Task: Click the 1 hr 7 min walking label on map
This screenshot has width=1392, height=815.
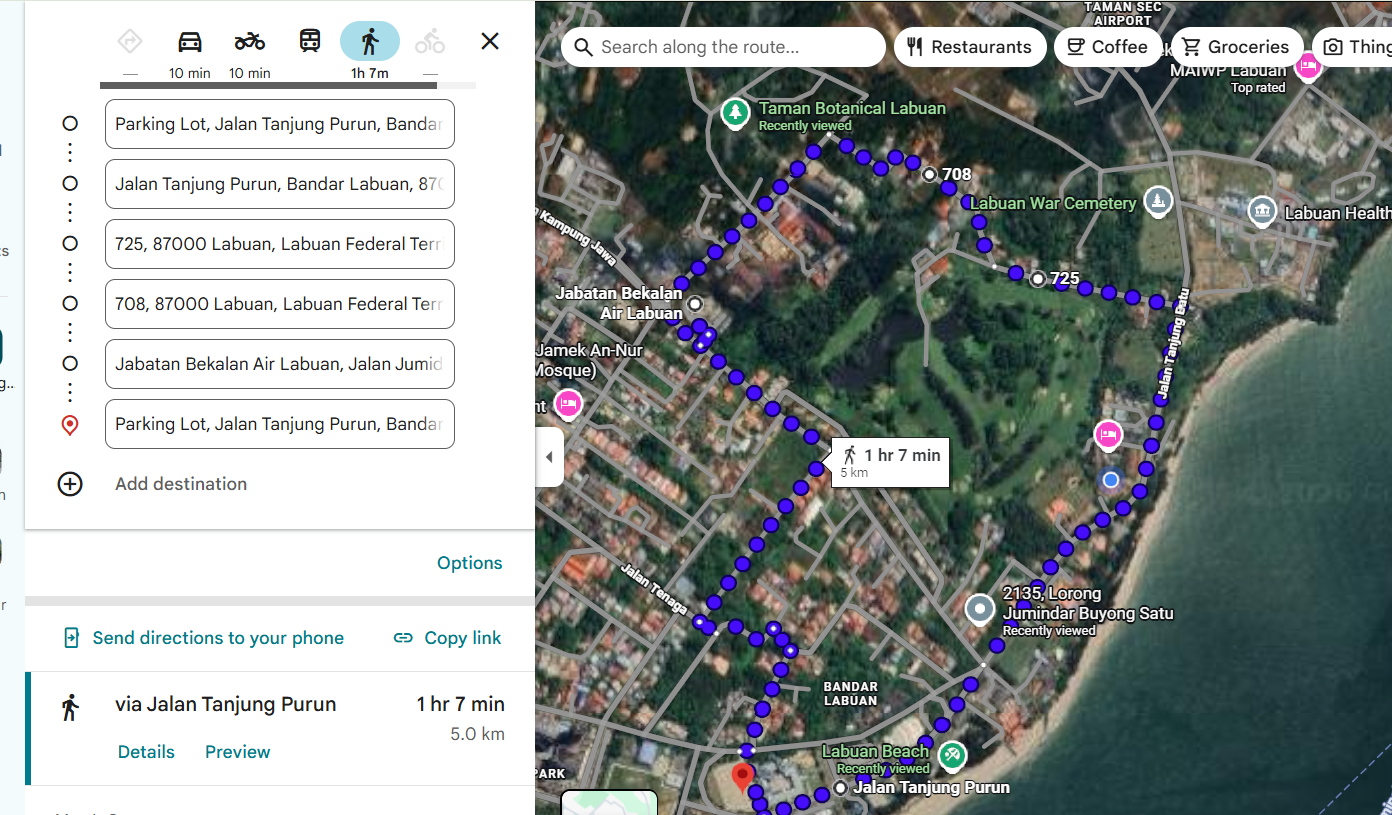Action: [890, 462]
